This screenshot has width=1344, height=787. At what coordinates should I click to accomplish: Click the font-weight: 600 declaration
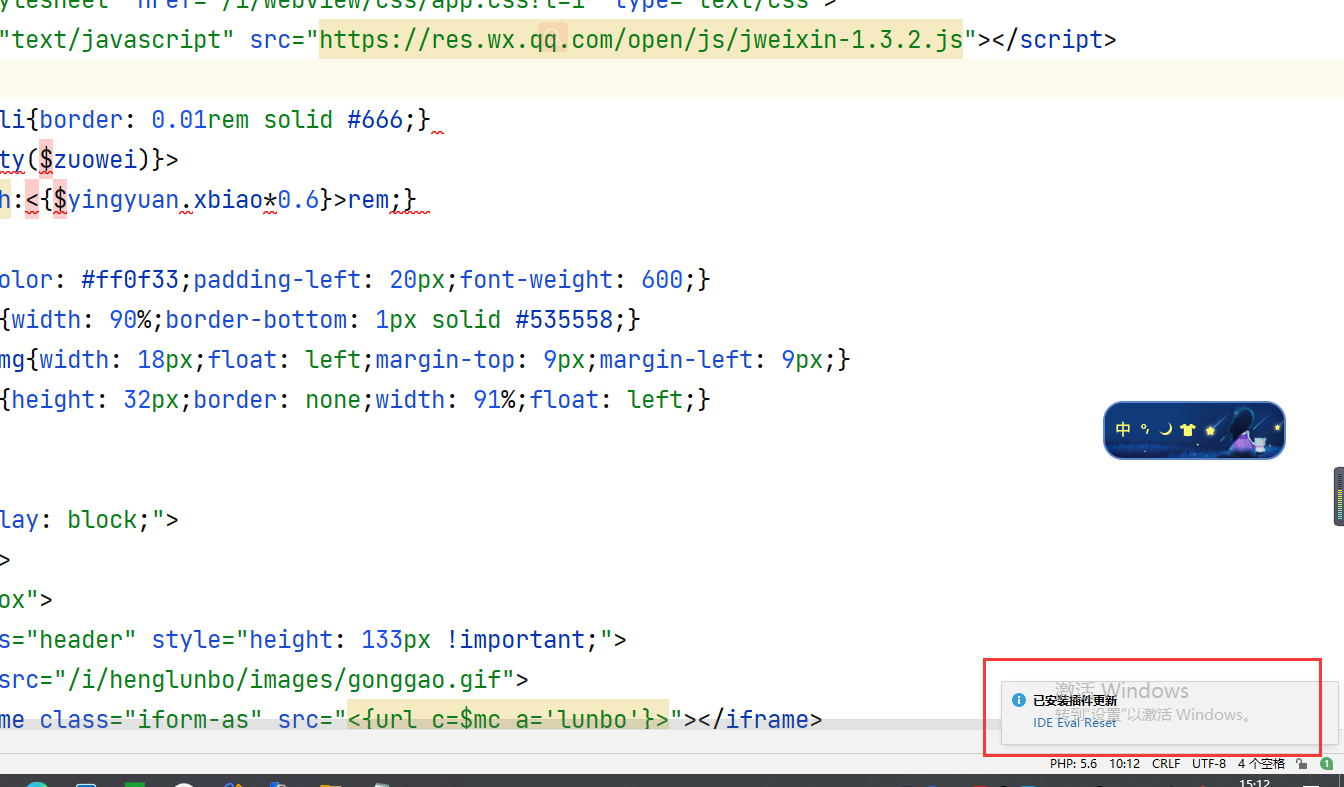click(x=571, y=280)
